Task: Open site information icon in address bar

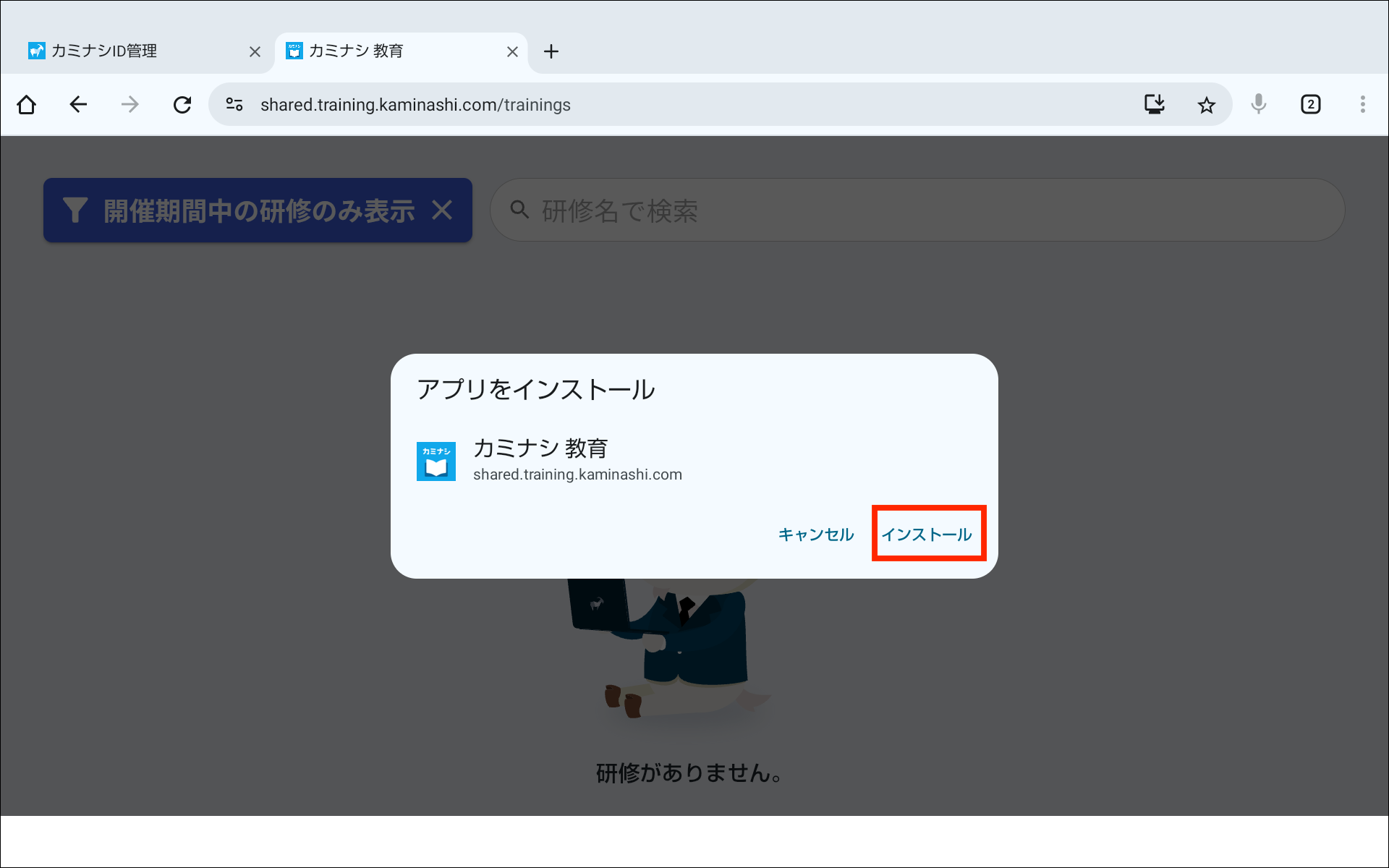Action: [234, 105]
